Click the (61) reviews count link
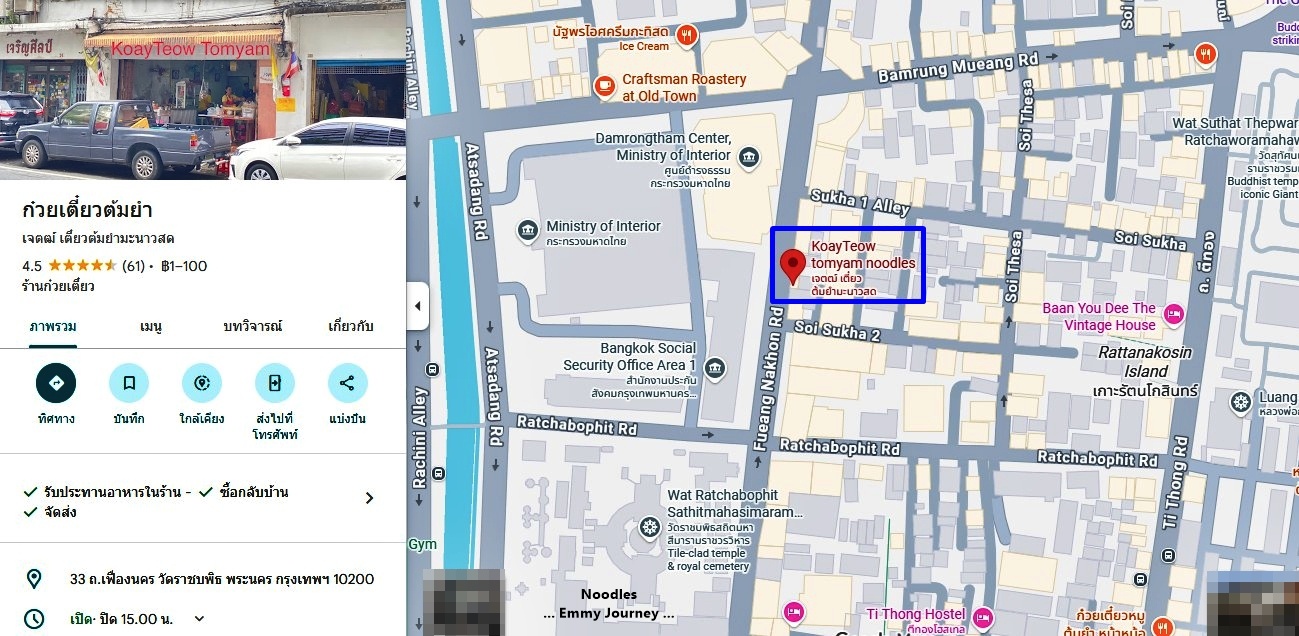This screenshot has height=636, width=1299. click(x=133, y=266)
